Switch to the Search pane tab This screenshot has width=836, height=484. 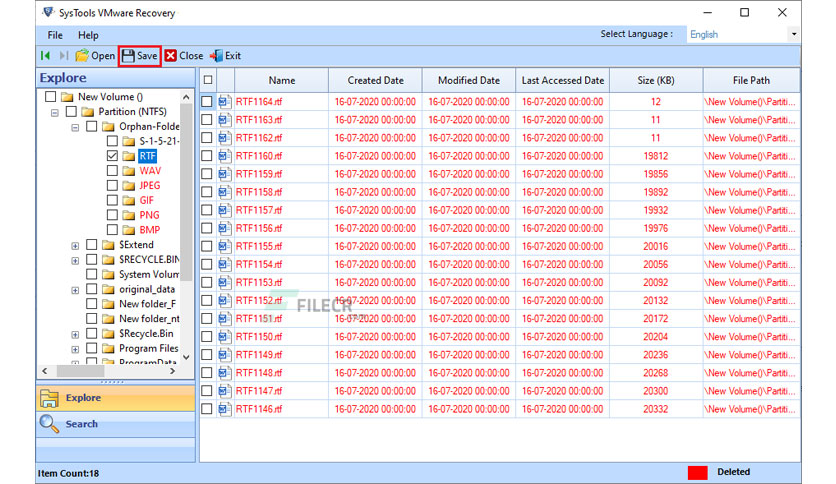point(116,424)
